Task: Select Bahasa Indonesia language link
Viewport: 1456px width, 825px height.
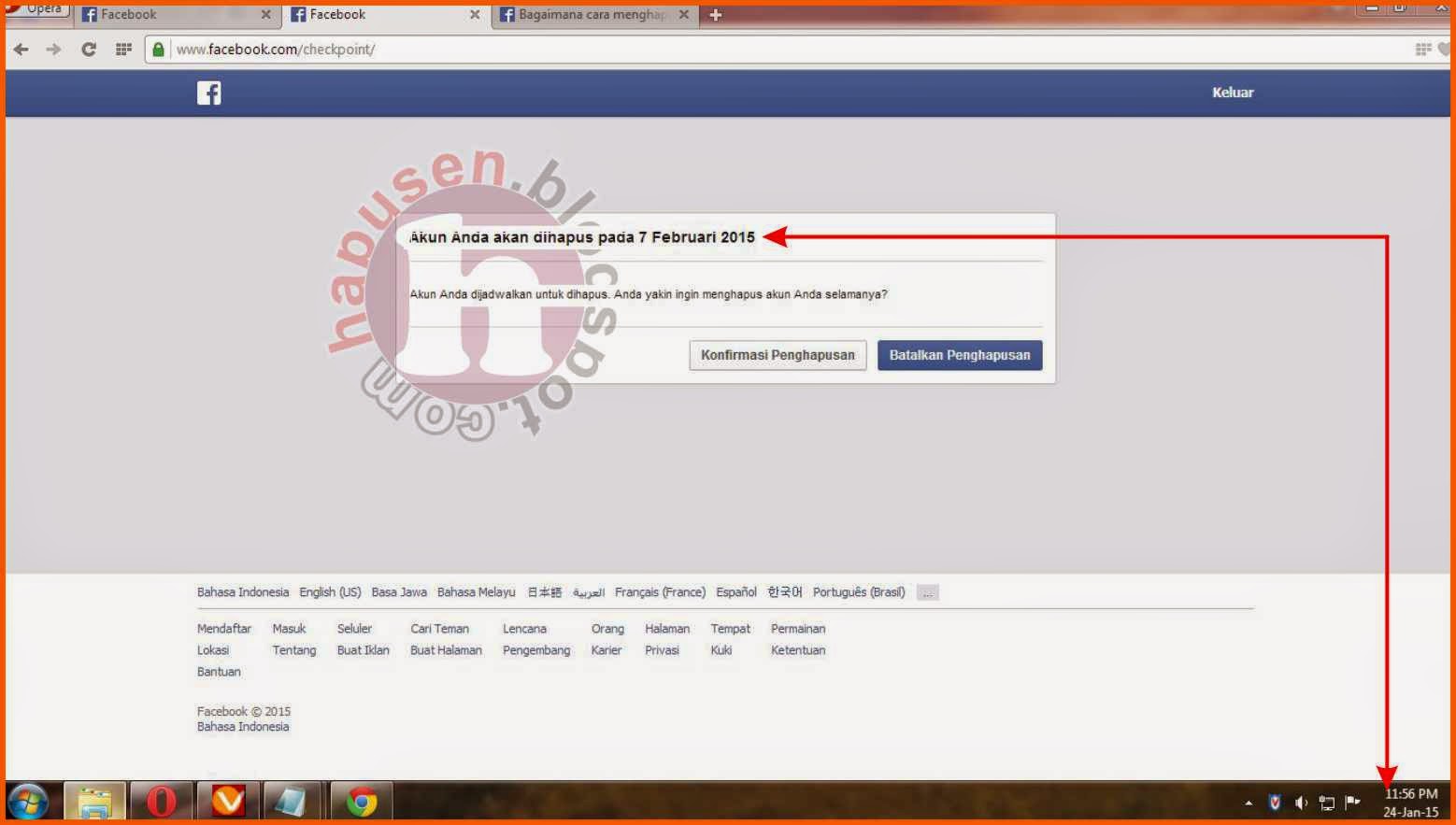Action: coord(243,592)
